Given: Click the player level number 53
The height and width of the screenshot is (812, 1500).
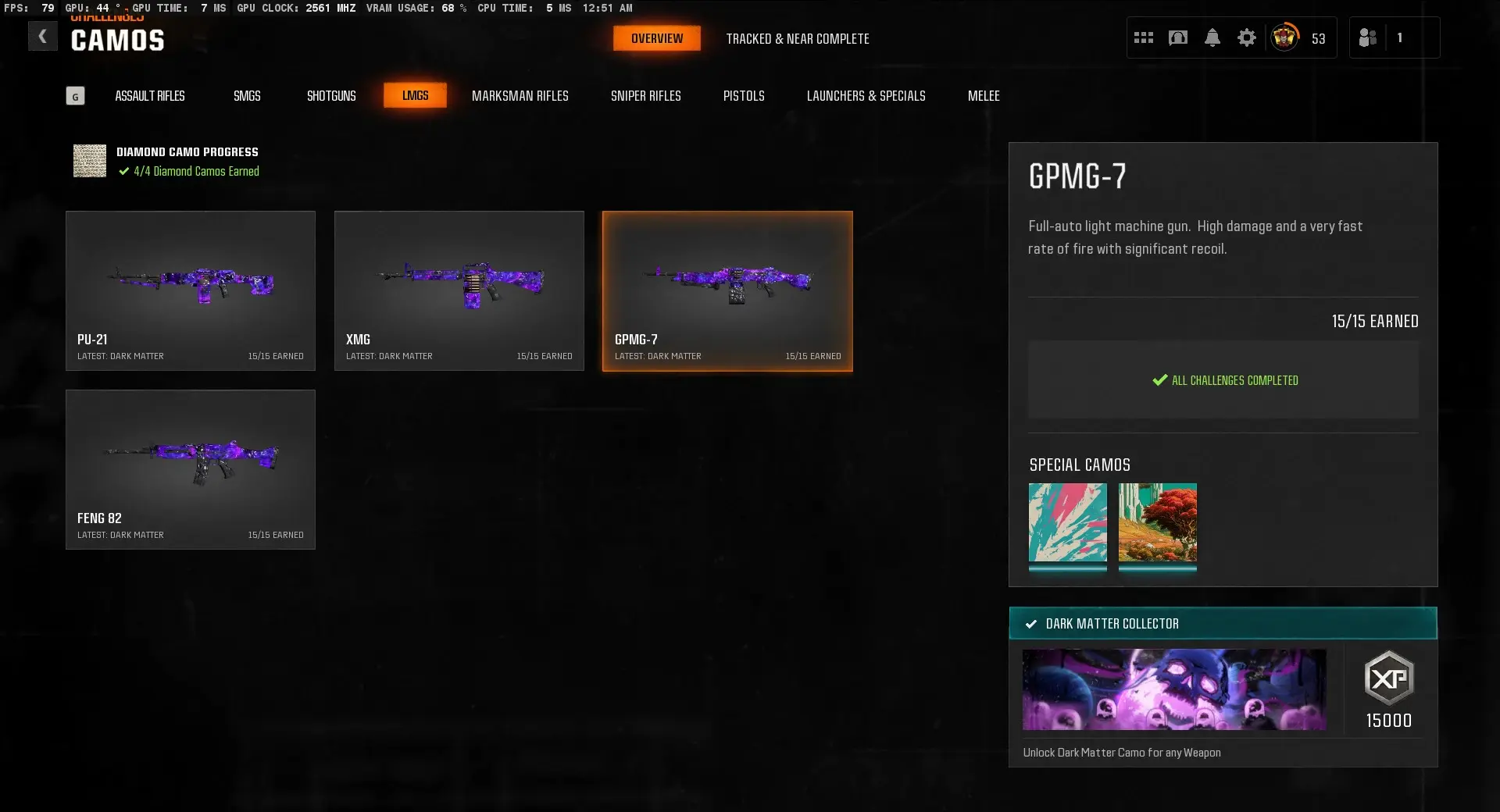Looking at the screenshot, I should [1319, 38].
